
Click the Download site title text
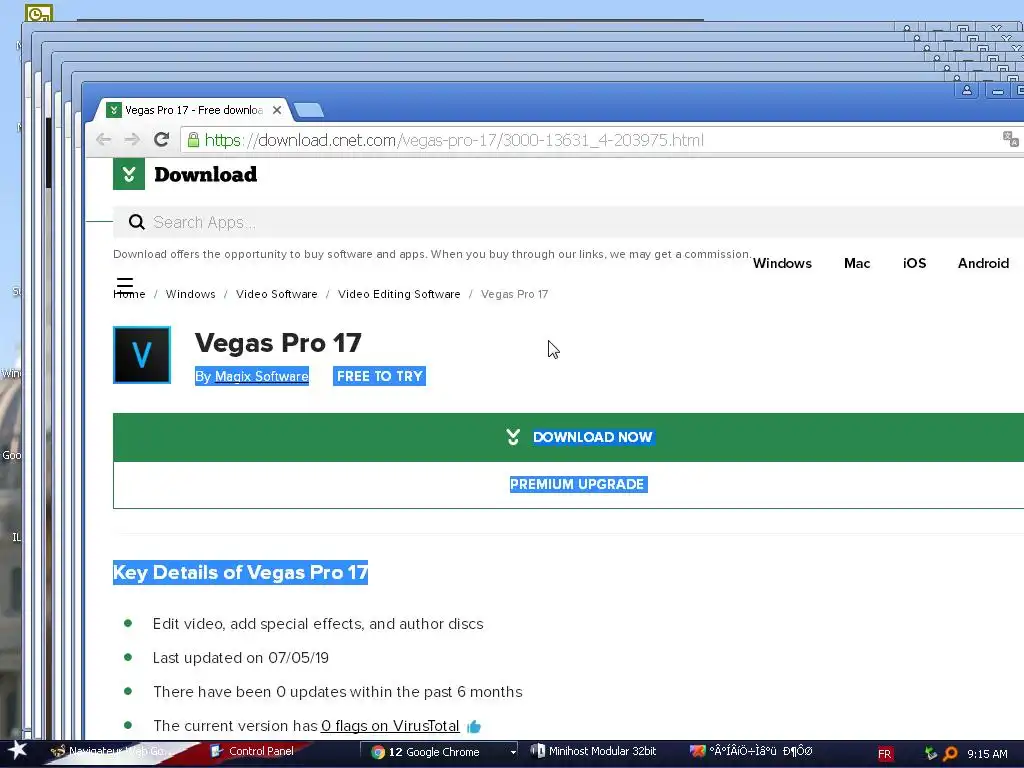(x=206, y=174)
